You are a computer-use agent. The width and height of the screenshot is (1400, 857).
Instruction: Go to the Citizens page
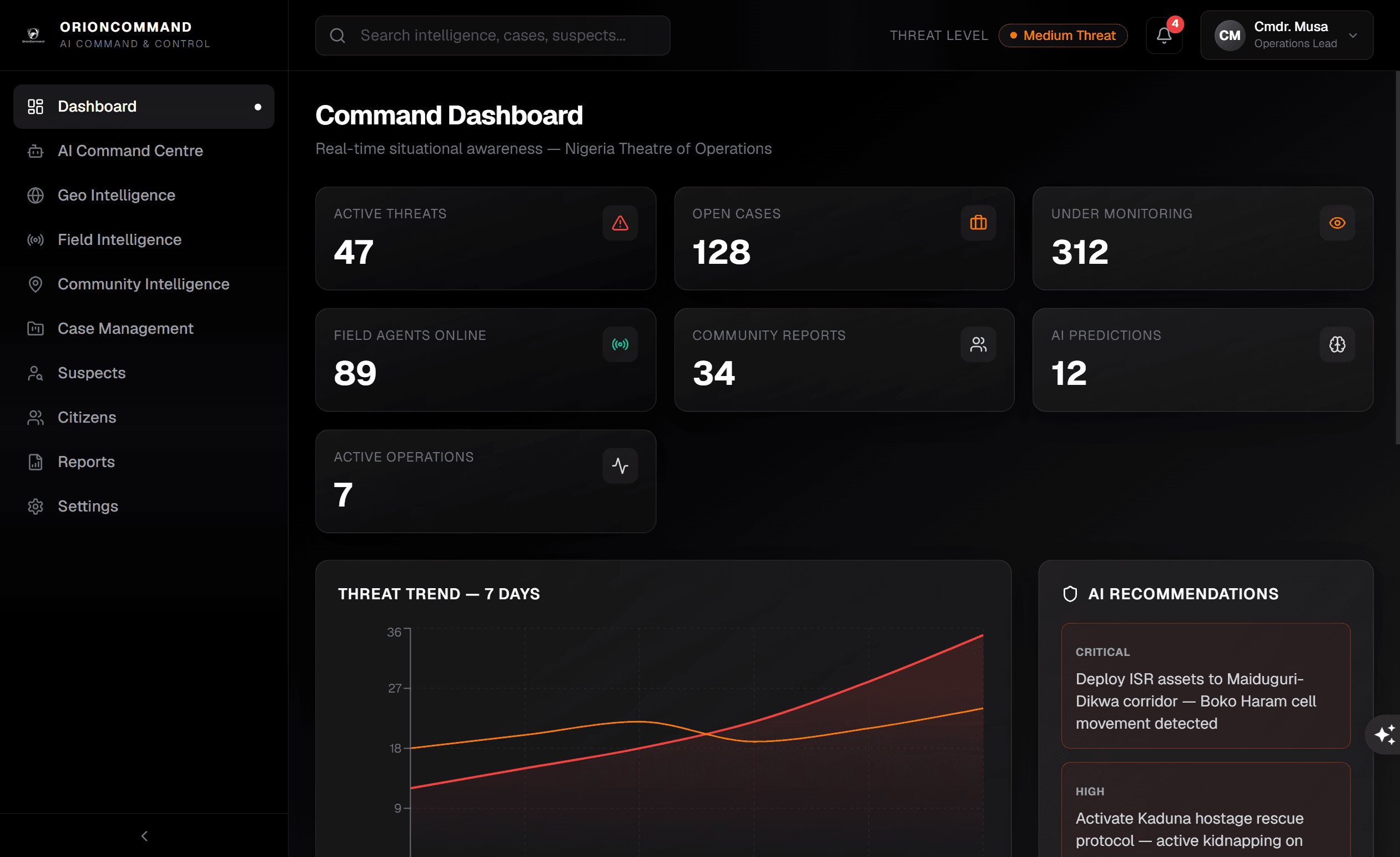pos(144,417)
